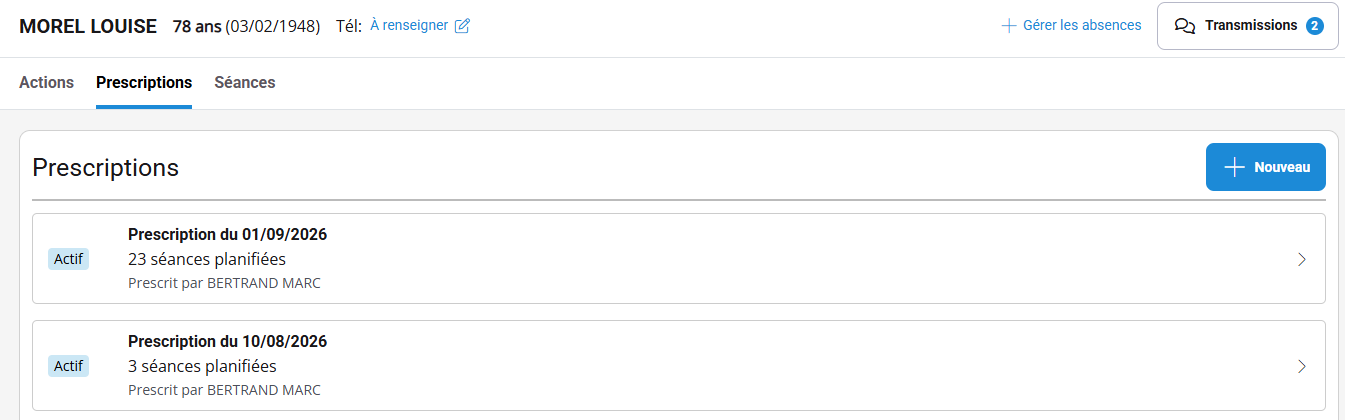Click Actif badge on the 10/08/2026 prescription

point(69,365)
